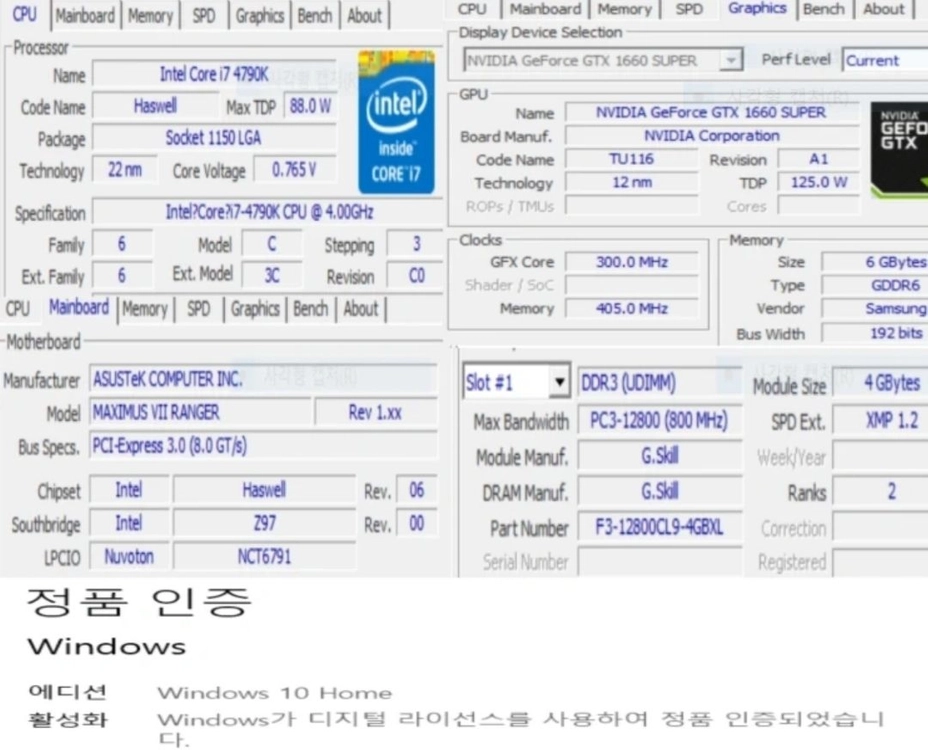928x750 pixels.
Task: Click the TU116 code name value
Action: coord(631,159)
